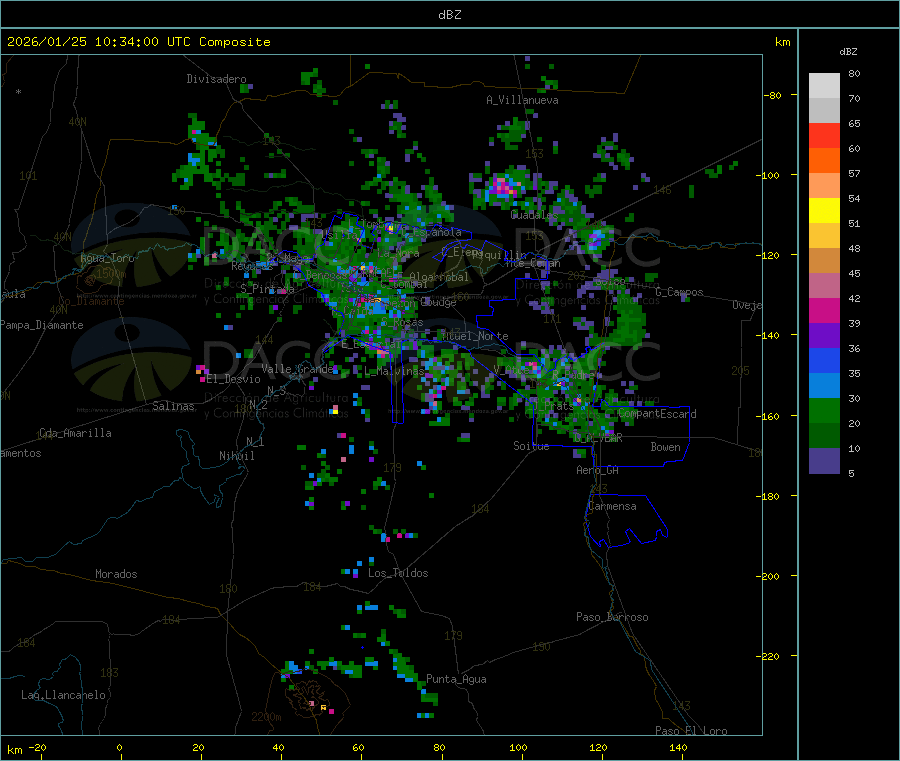Click the 'Morados' location label

[116, 574]
